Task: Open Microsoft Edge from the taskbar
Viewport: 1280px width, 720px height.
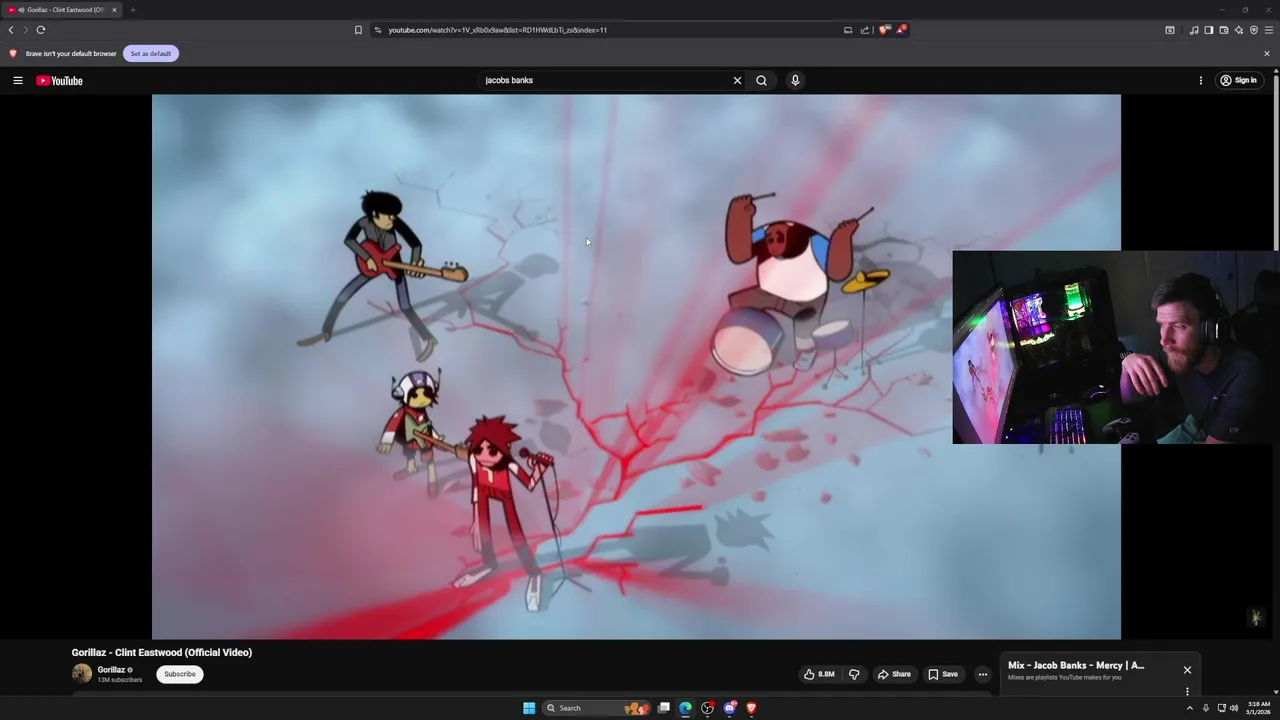Action: tap(685, 708)
